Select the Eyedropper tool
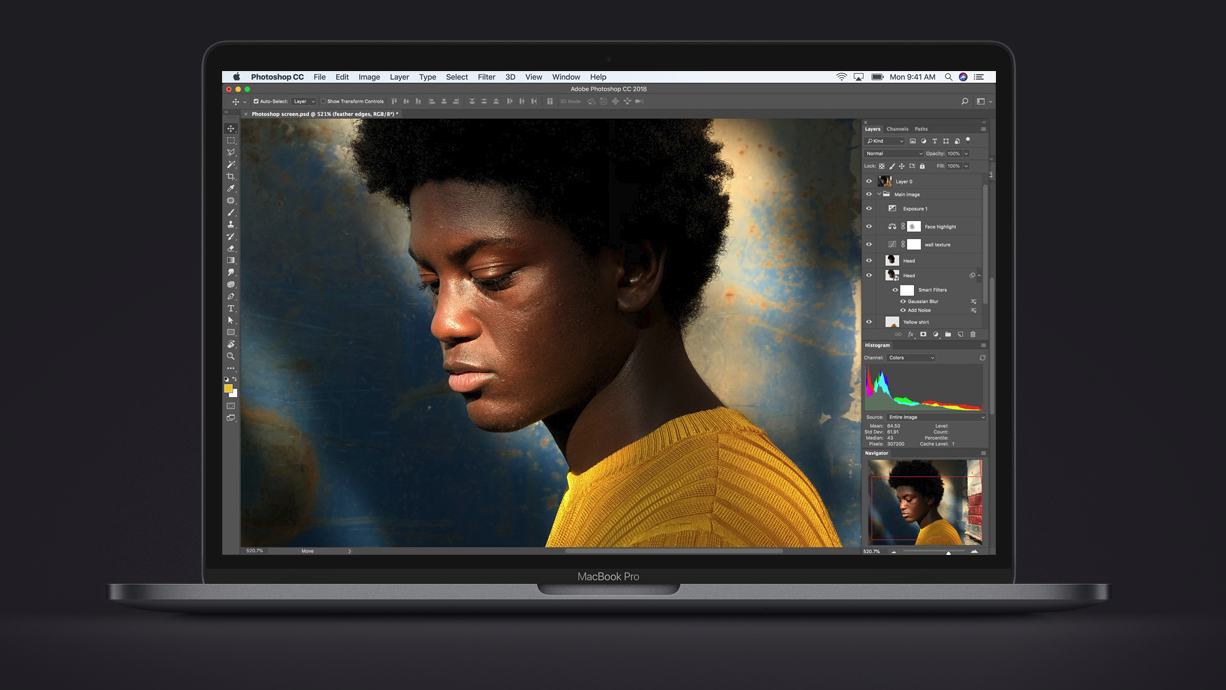Screen dimensions: 1226x690 [231, 189]
